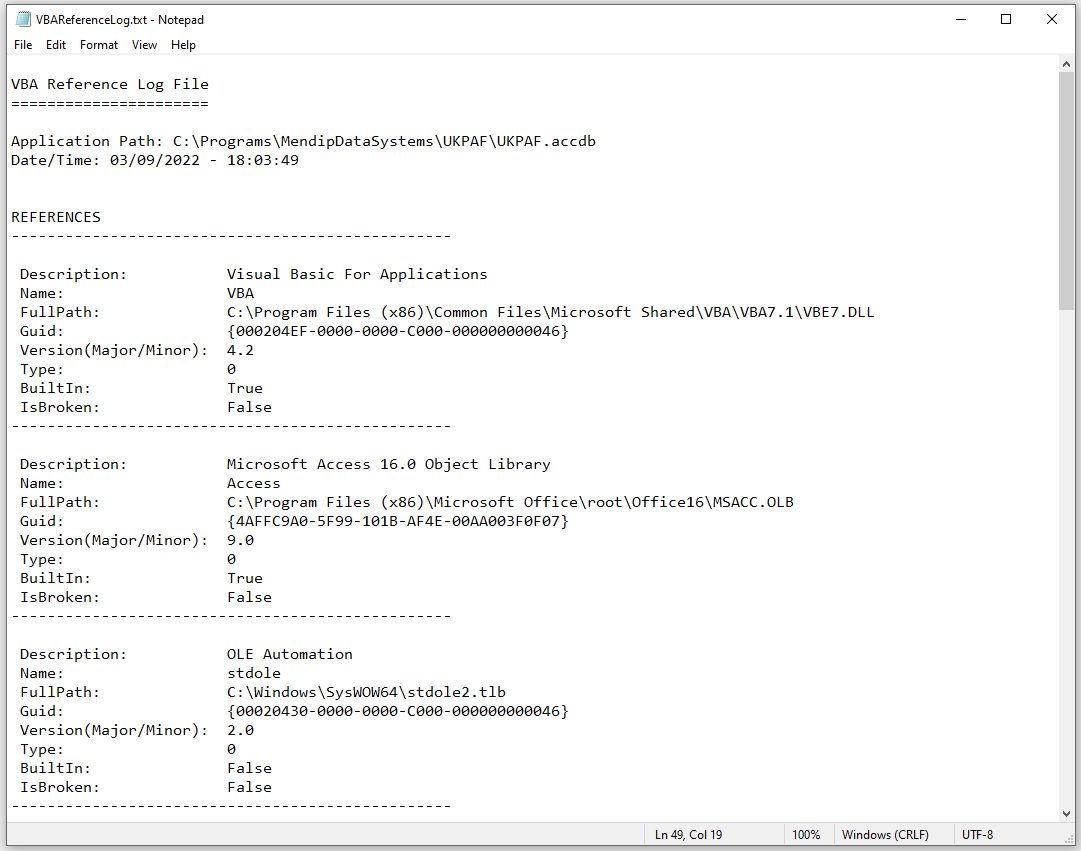Screen dimensions: 1081x851
Task: Click the VBAReferenceLog.txt title bar text
Action: pyautogui.click(x=120, y=20)
